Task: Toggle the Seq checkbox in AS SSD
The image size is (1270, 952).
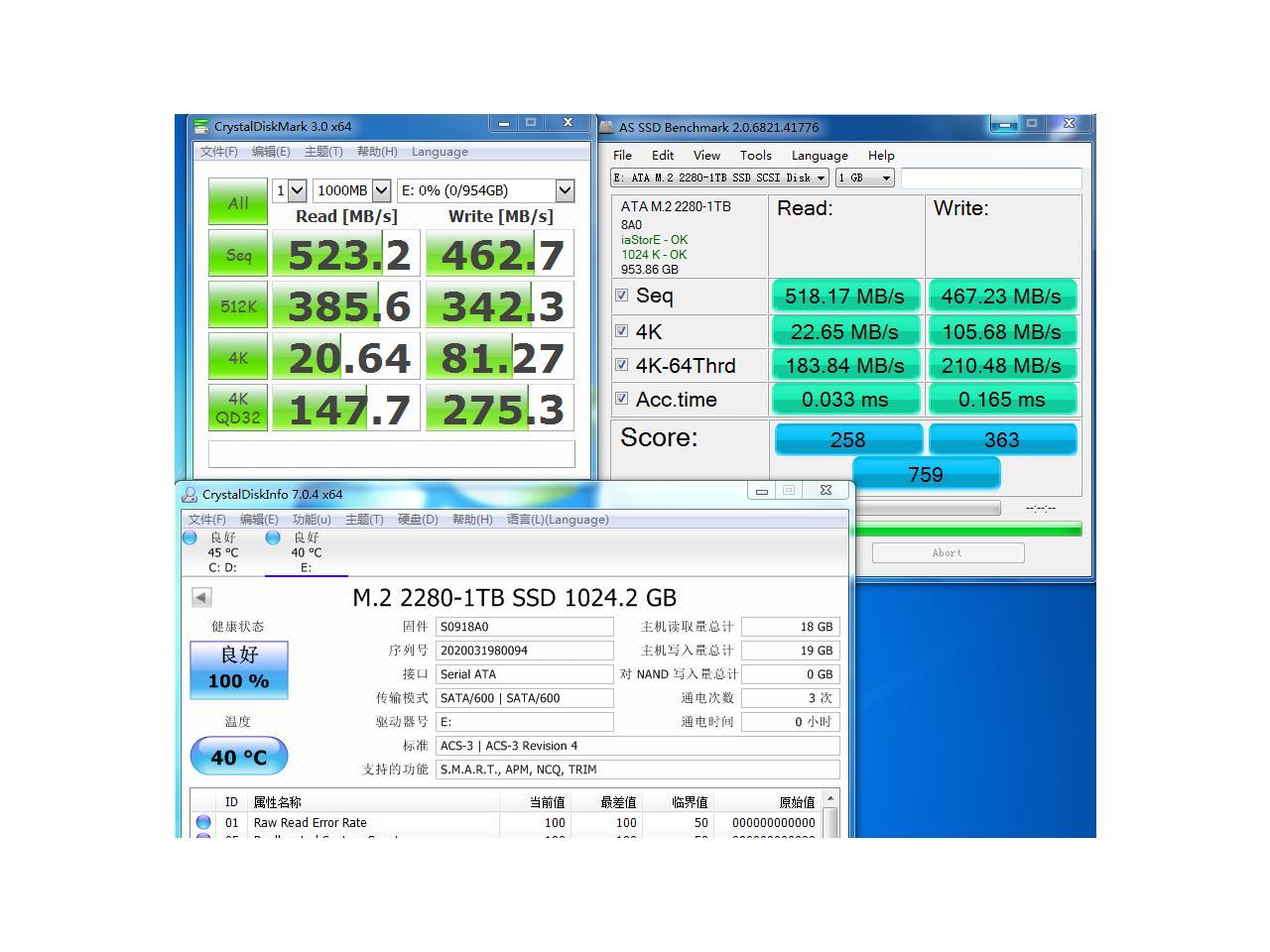Action: (622, 296)
